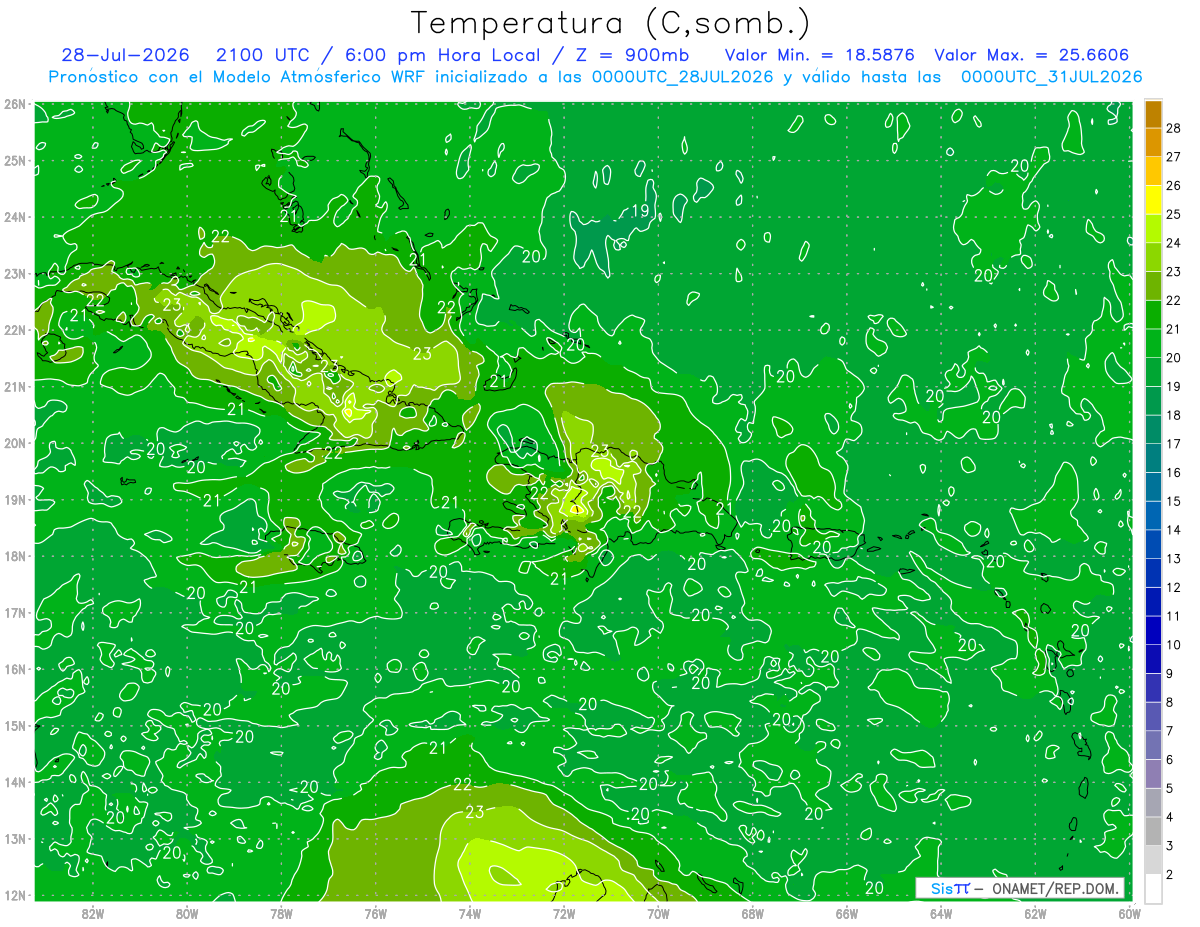Click the '70W' longitude axis label

tap(658, 913)
